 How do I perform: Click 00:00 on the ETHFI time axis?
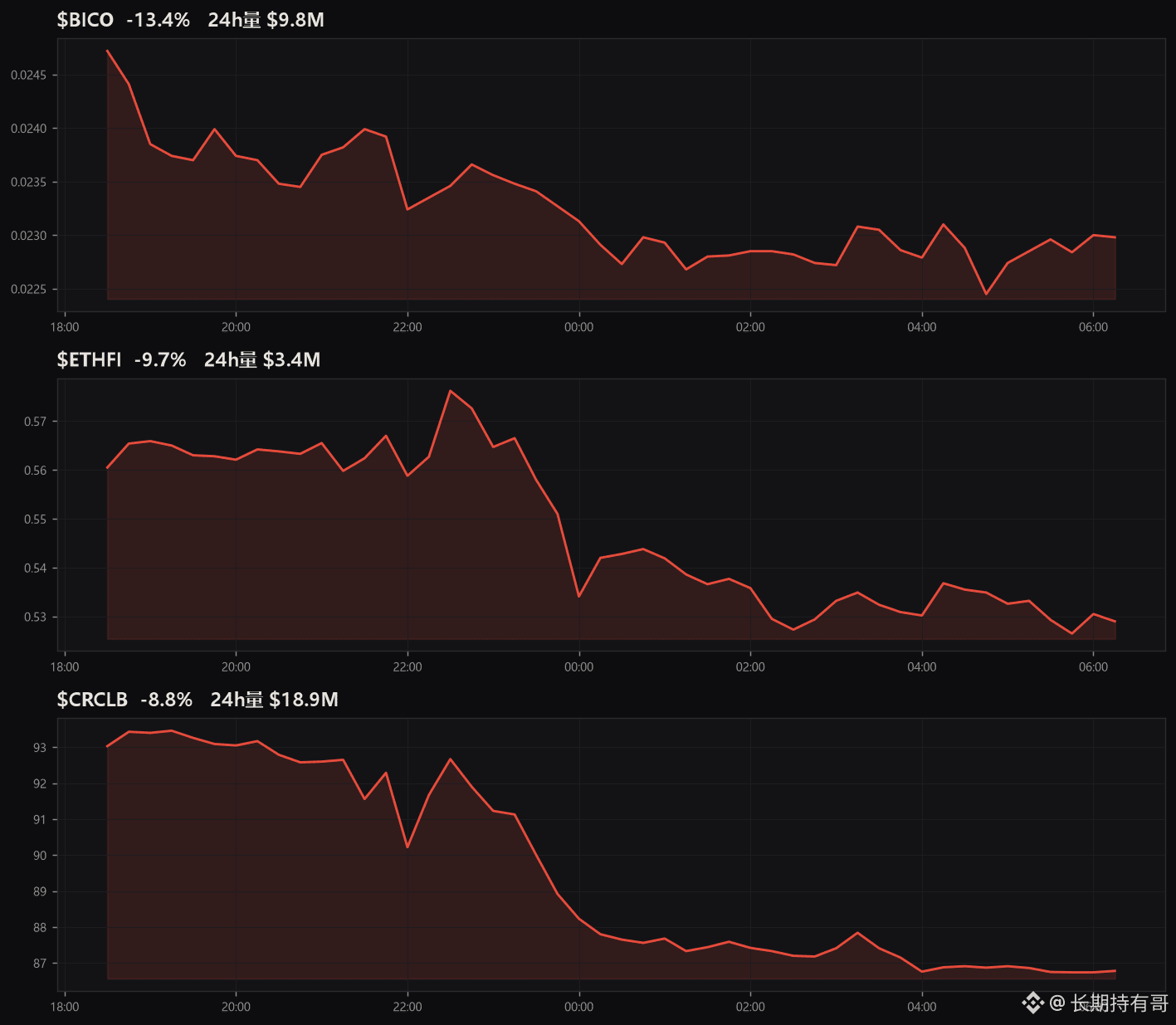pyautogui.click(x=579, y=667)
